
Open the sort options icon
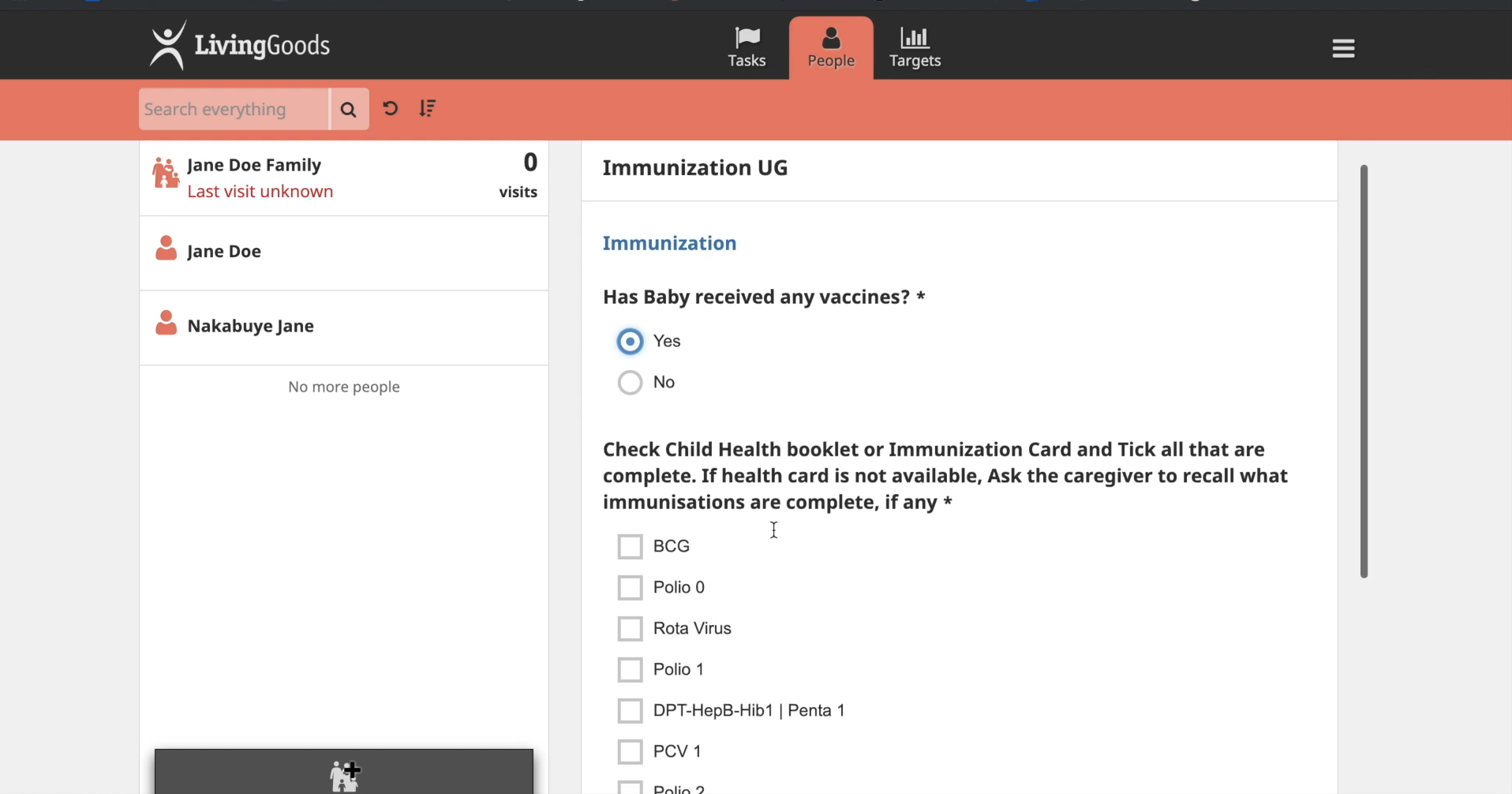coord(428,109)
